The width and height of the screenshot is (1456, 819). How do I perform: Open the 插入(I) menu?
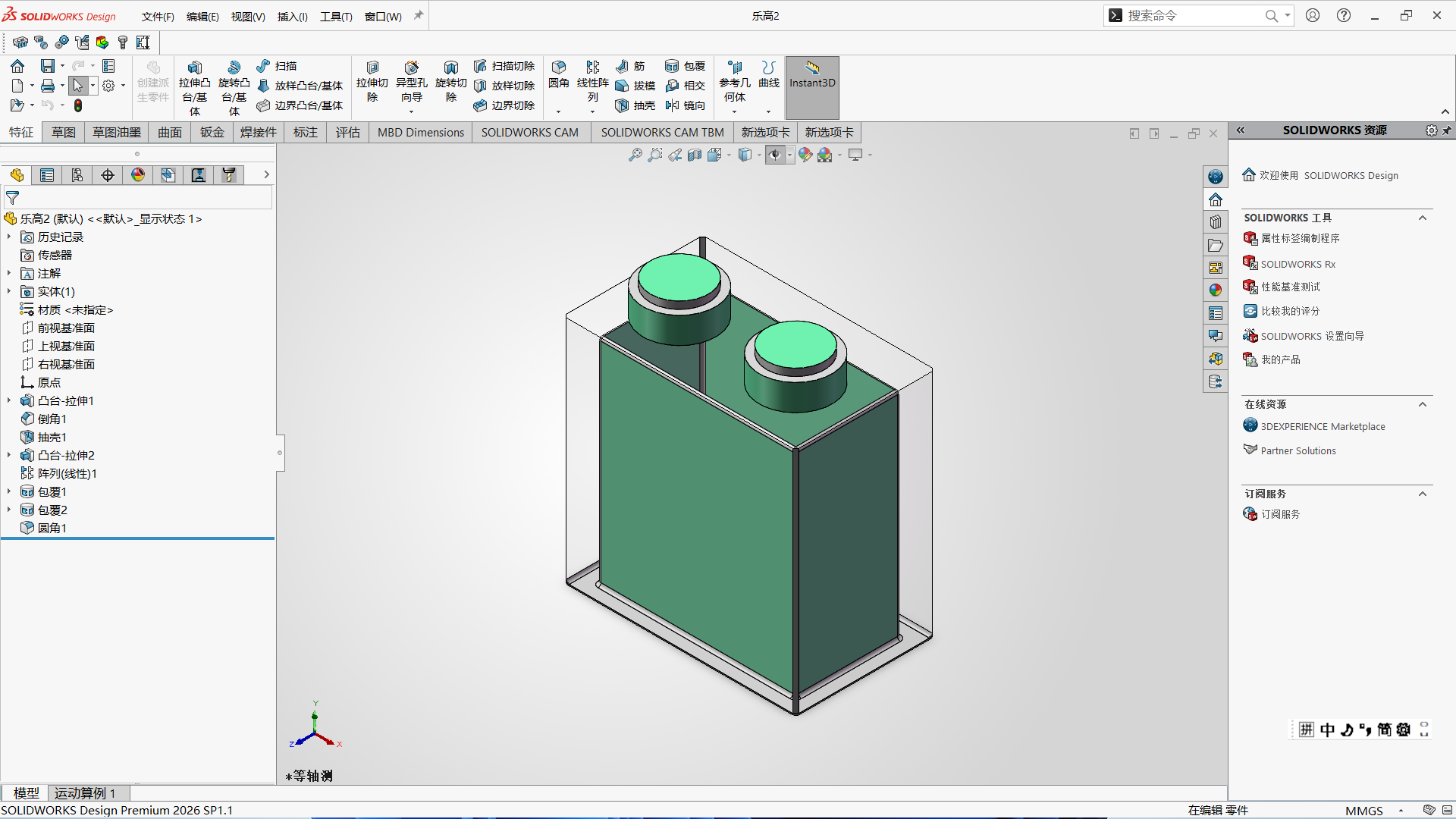click(x=293, y=16)
